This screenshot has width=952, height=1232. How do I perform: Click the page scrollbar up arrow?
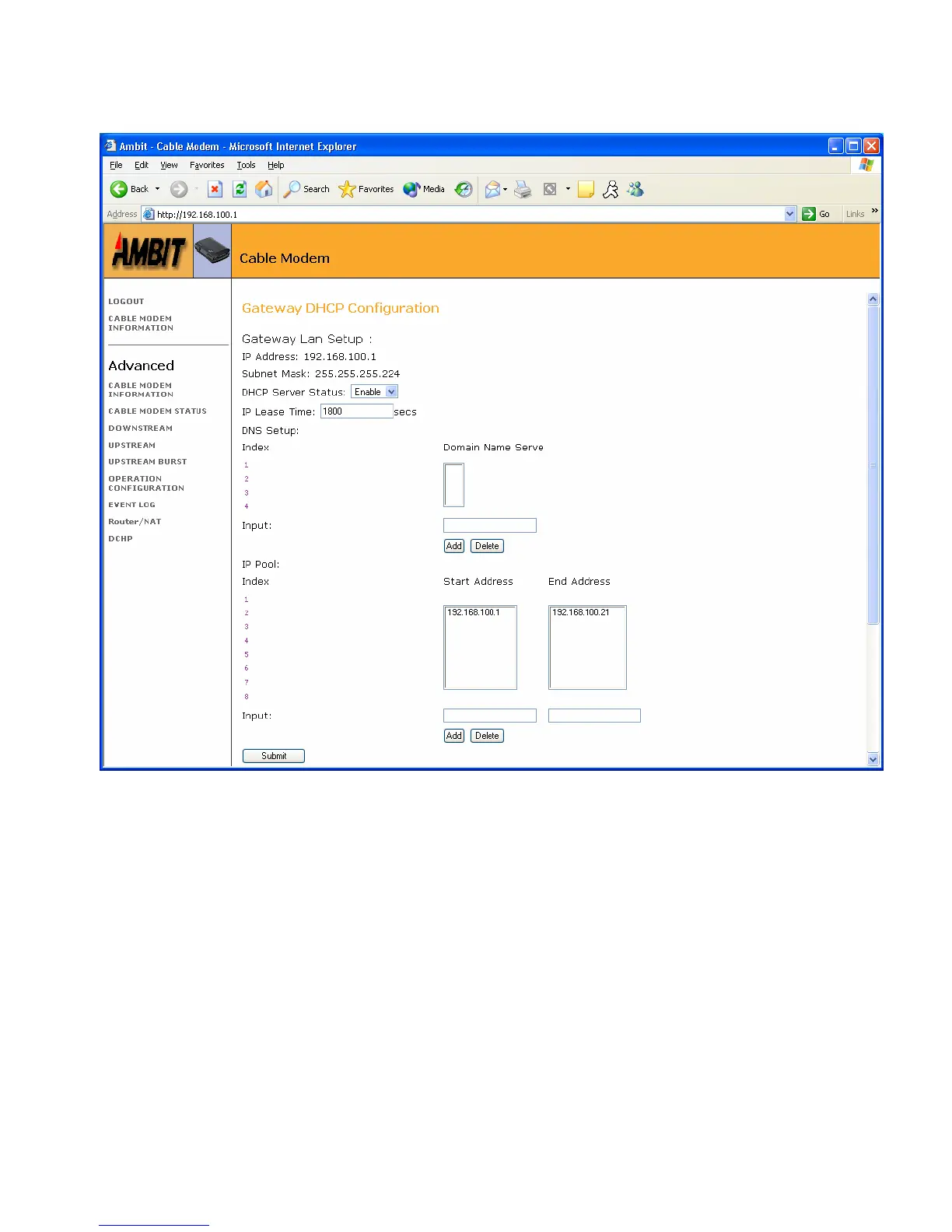(x=873, y=299)
